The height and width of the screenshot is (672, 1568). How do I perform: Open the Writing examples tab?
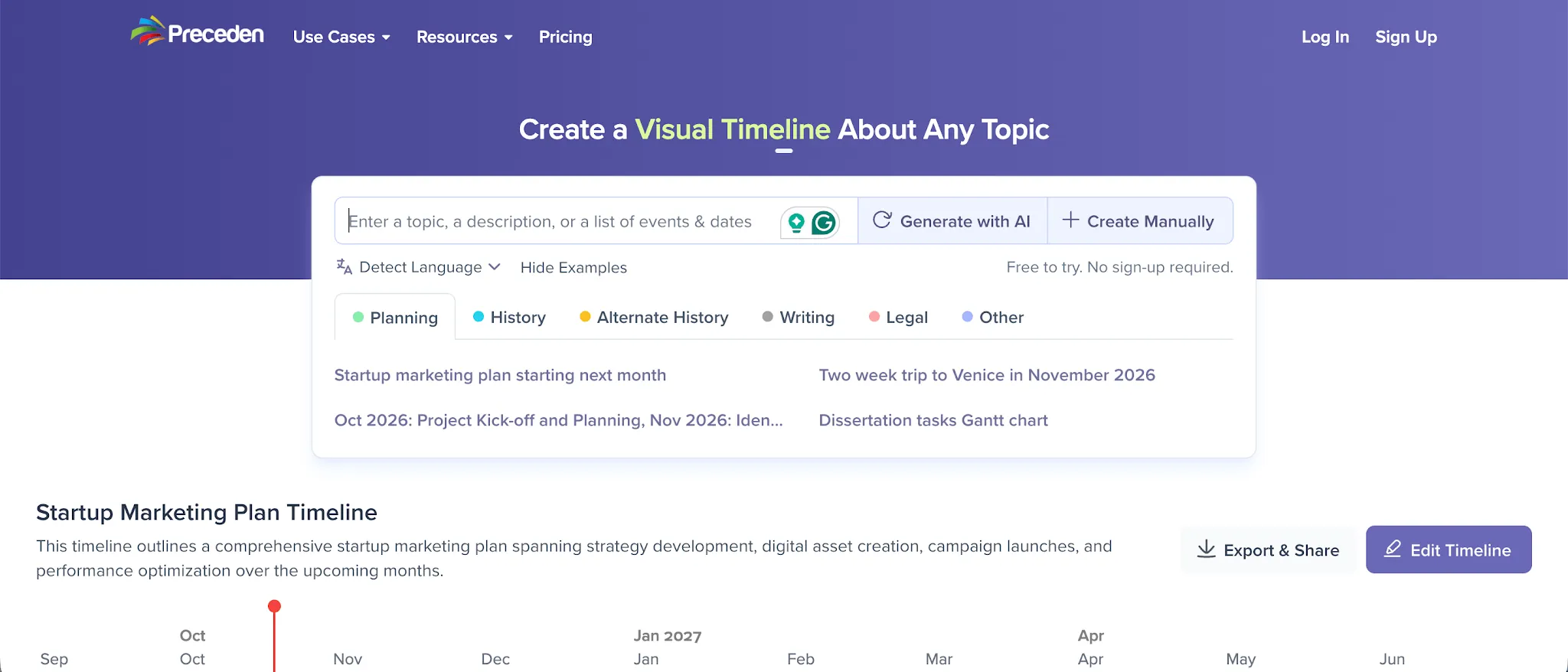click(799, 317)
